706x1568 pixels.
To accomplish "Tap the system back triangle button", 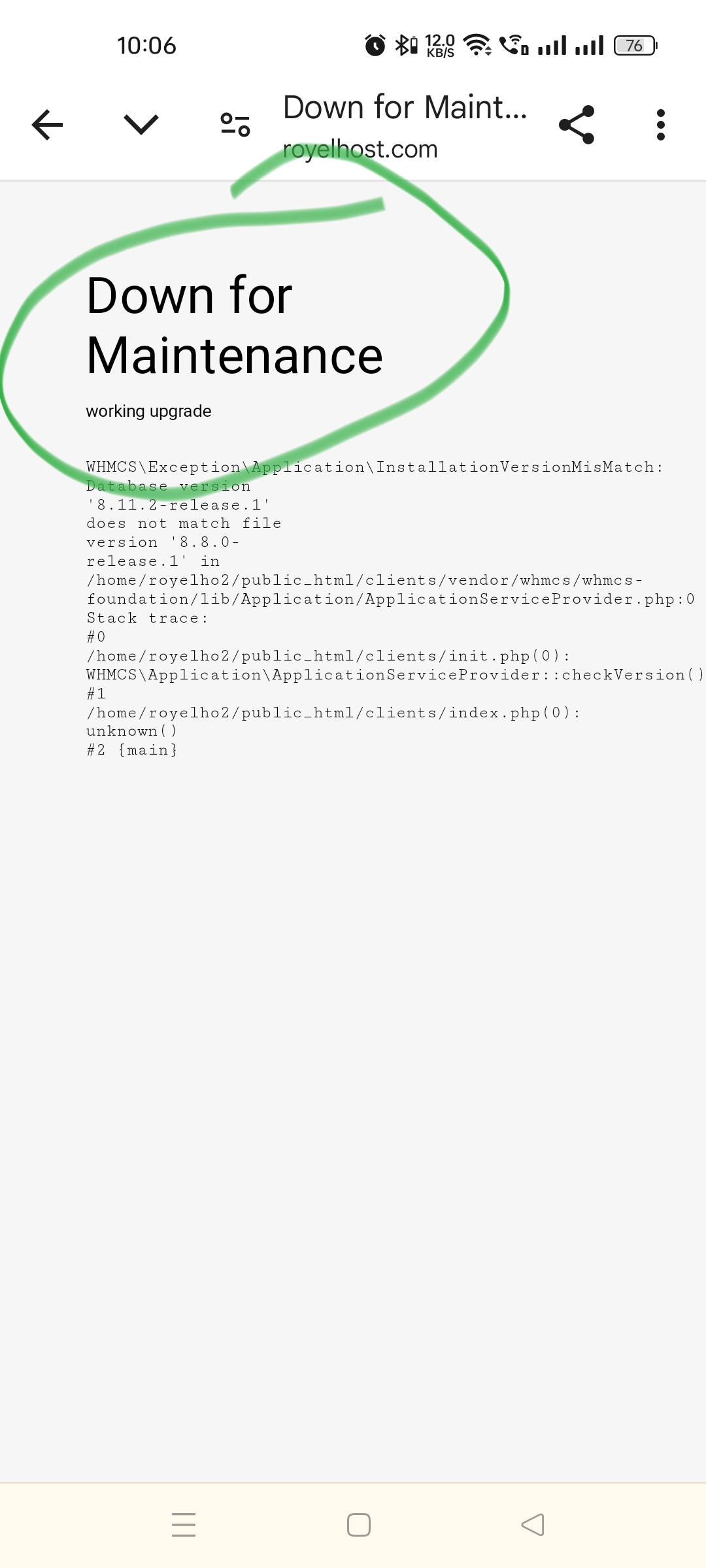I will click(533, 1524).
